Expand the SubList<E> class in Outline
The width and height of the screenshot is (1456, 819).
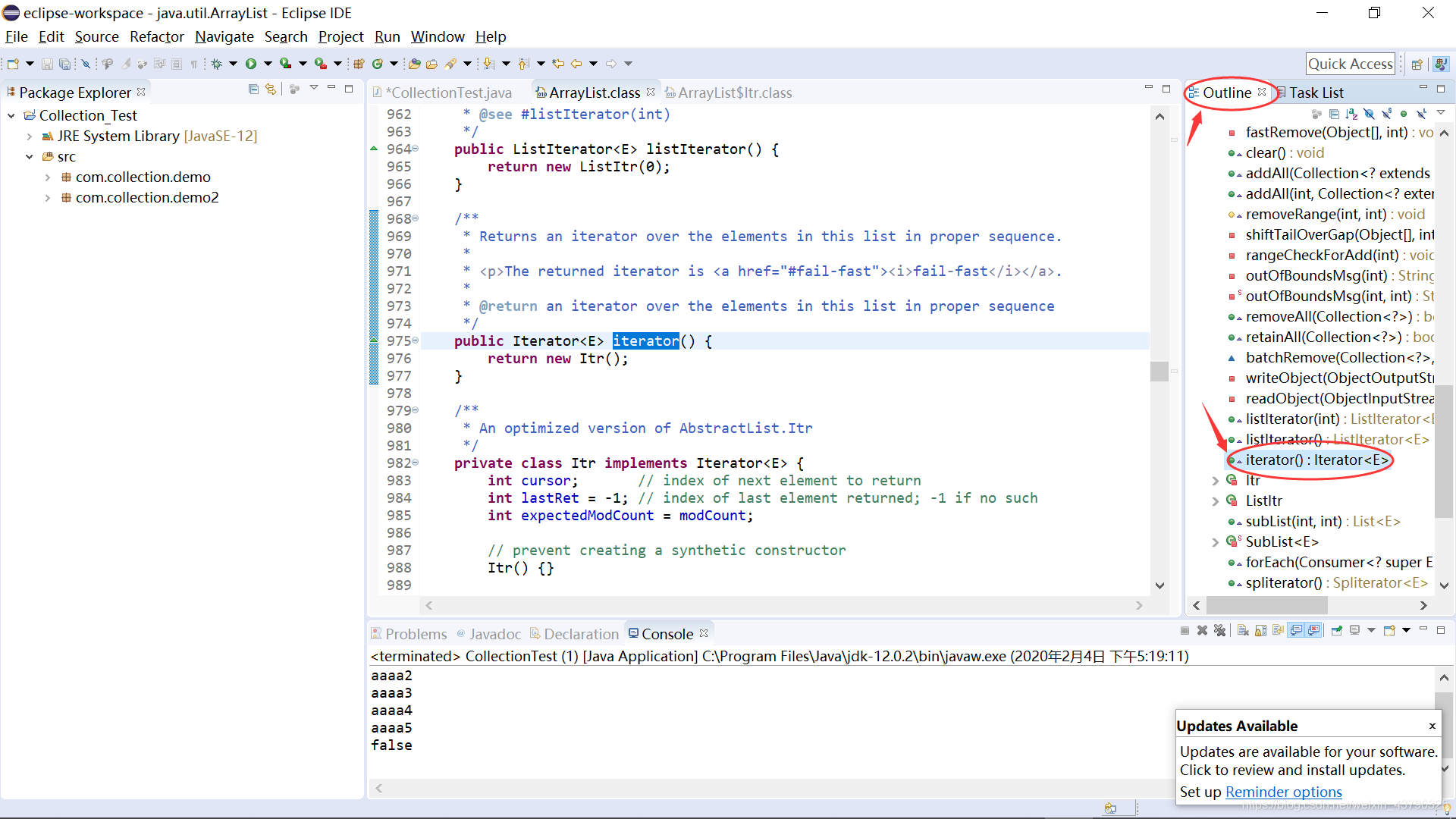(1215, 542)
